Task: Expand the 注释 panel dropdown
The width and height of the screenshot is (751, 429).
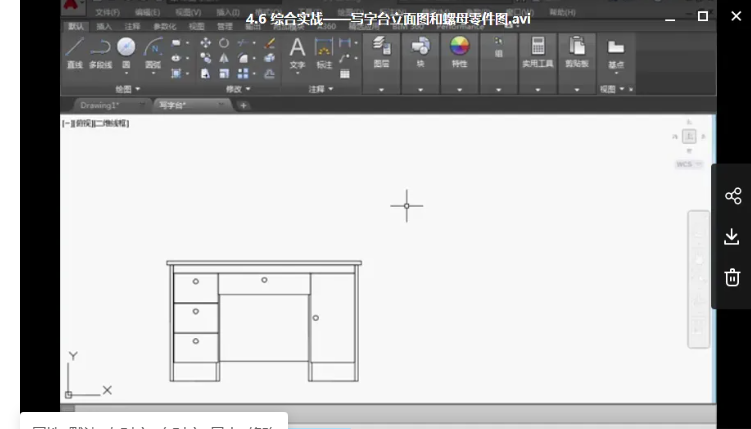Action: click(x=321, y=89)
